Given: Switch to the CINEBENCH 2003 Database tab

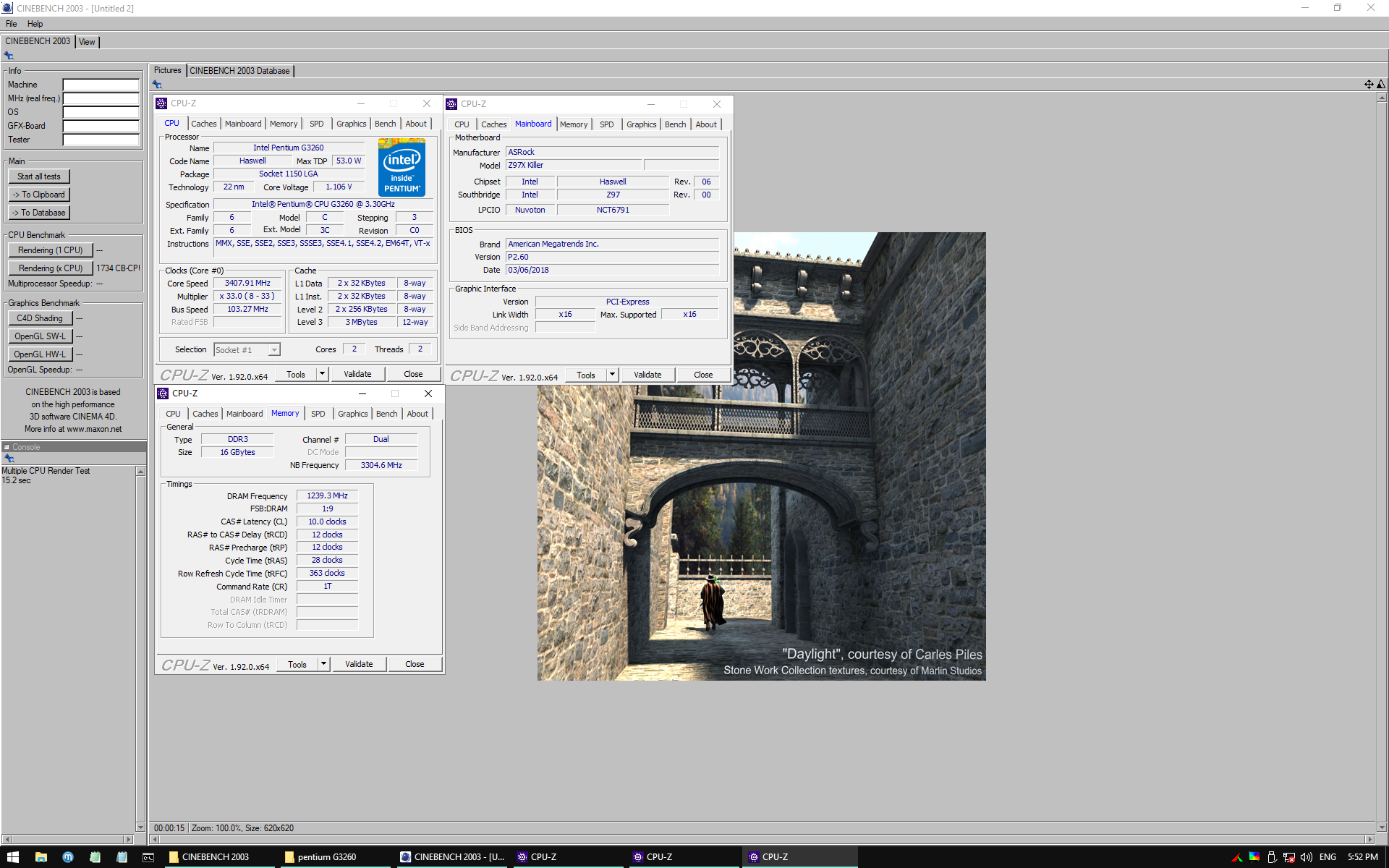Looking at the screenshot, I should (240, 71).
